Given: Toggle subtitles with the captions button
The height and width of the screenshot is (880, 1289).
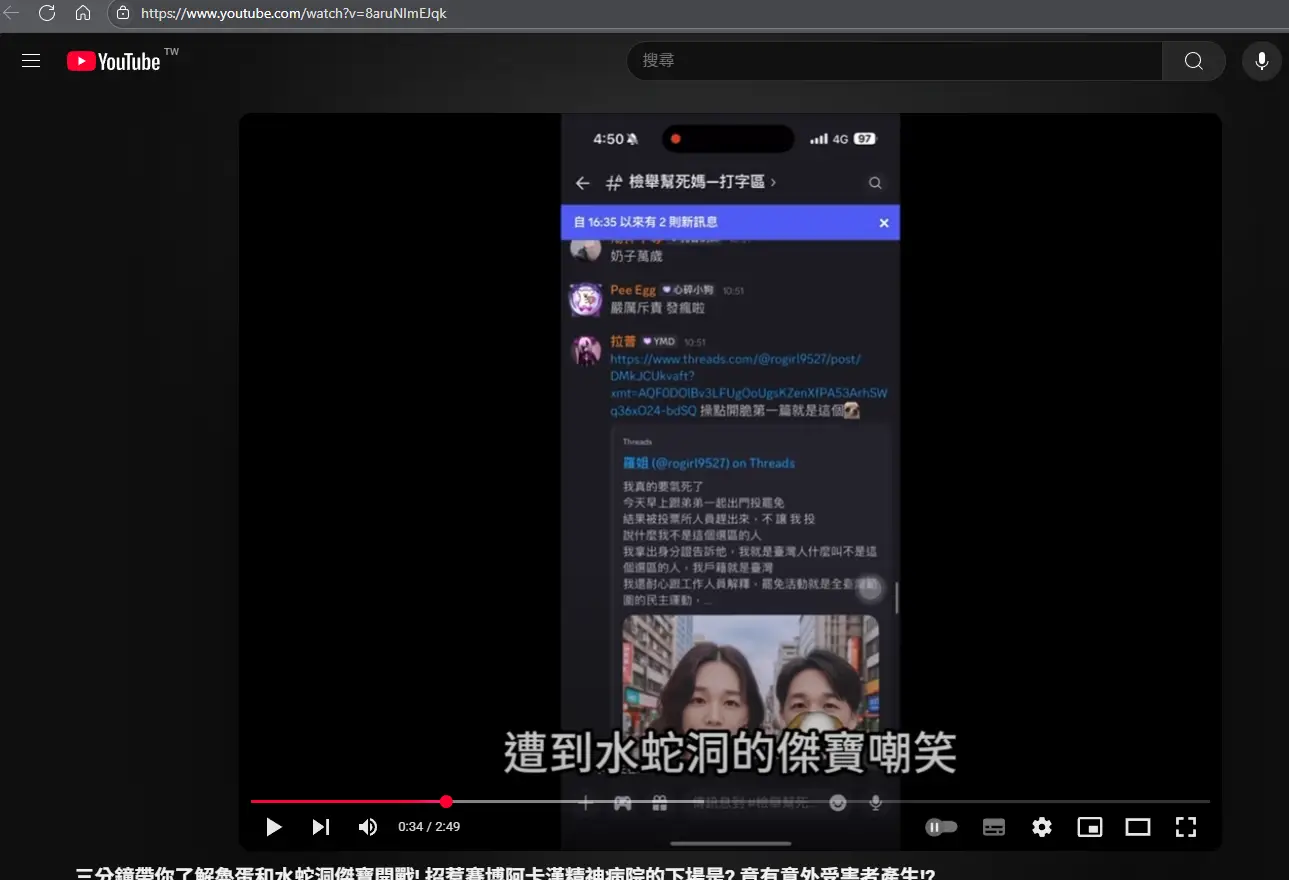Looking at the screenshot, I should (x=994, y=827).
